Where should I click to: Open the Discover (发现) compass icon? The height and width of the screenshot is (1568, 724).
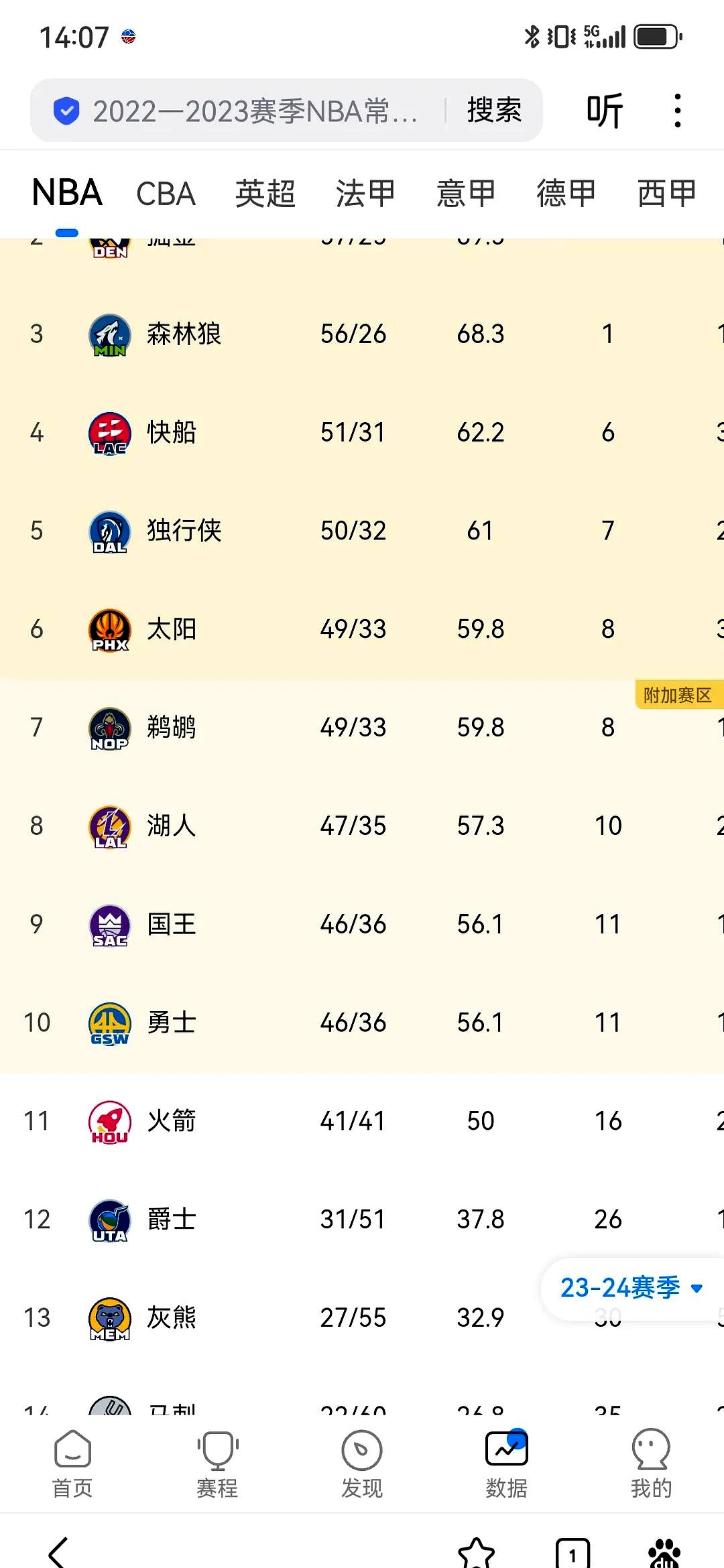(x=362, y=1463)
